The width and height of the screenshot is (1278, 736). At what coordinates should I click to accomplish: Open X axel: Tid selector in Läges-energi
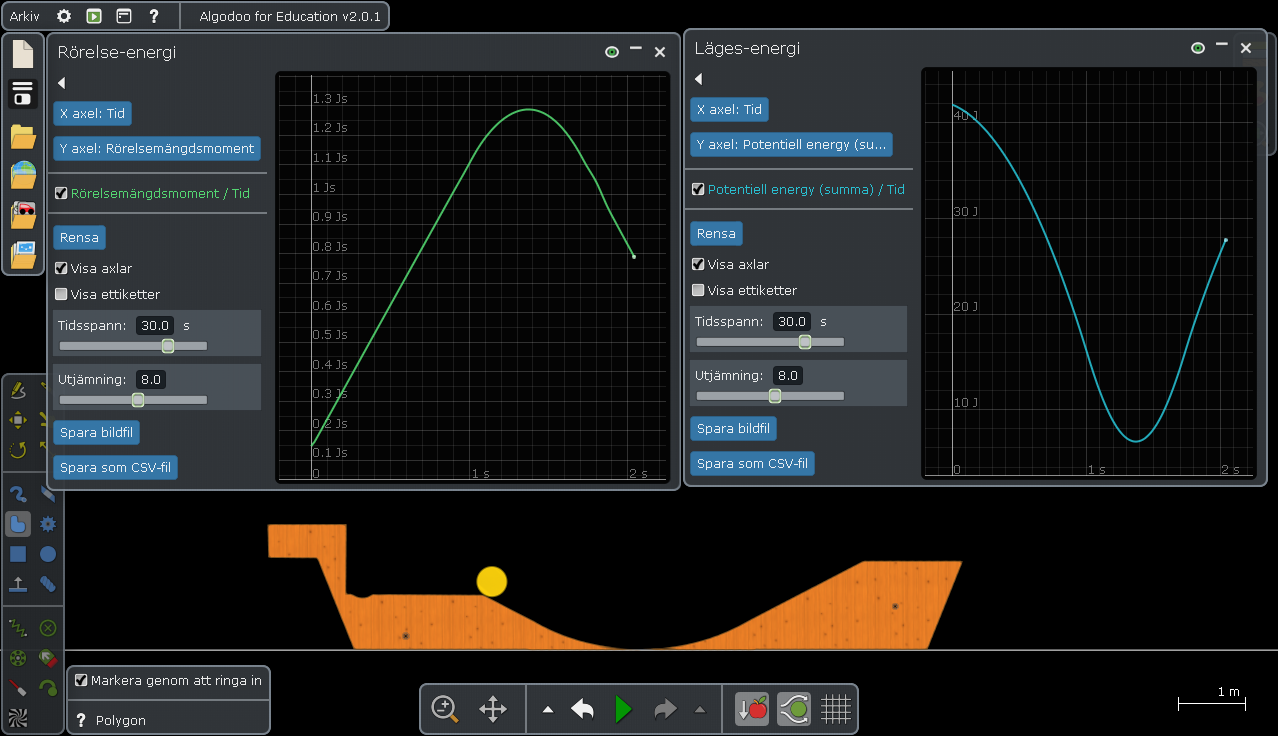[729, 110]
